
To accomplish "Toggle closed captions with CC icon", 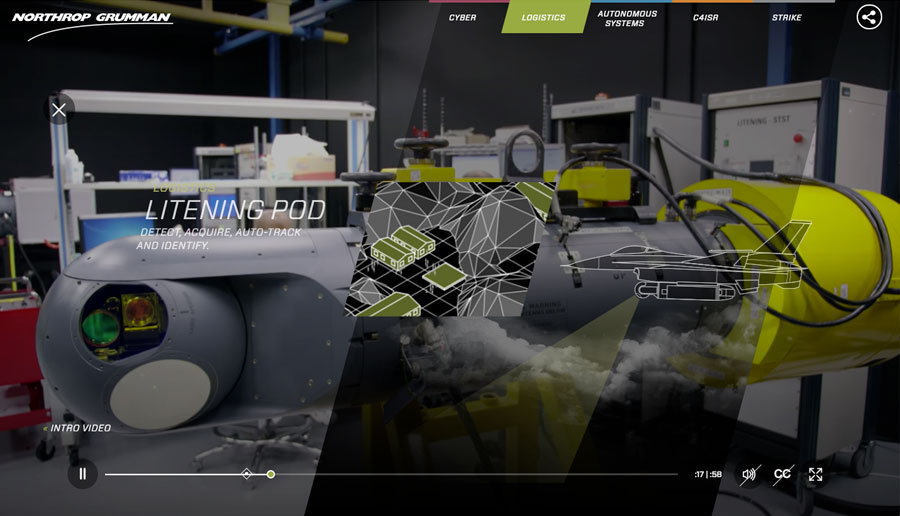I will tap(782, 475).
